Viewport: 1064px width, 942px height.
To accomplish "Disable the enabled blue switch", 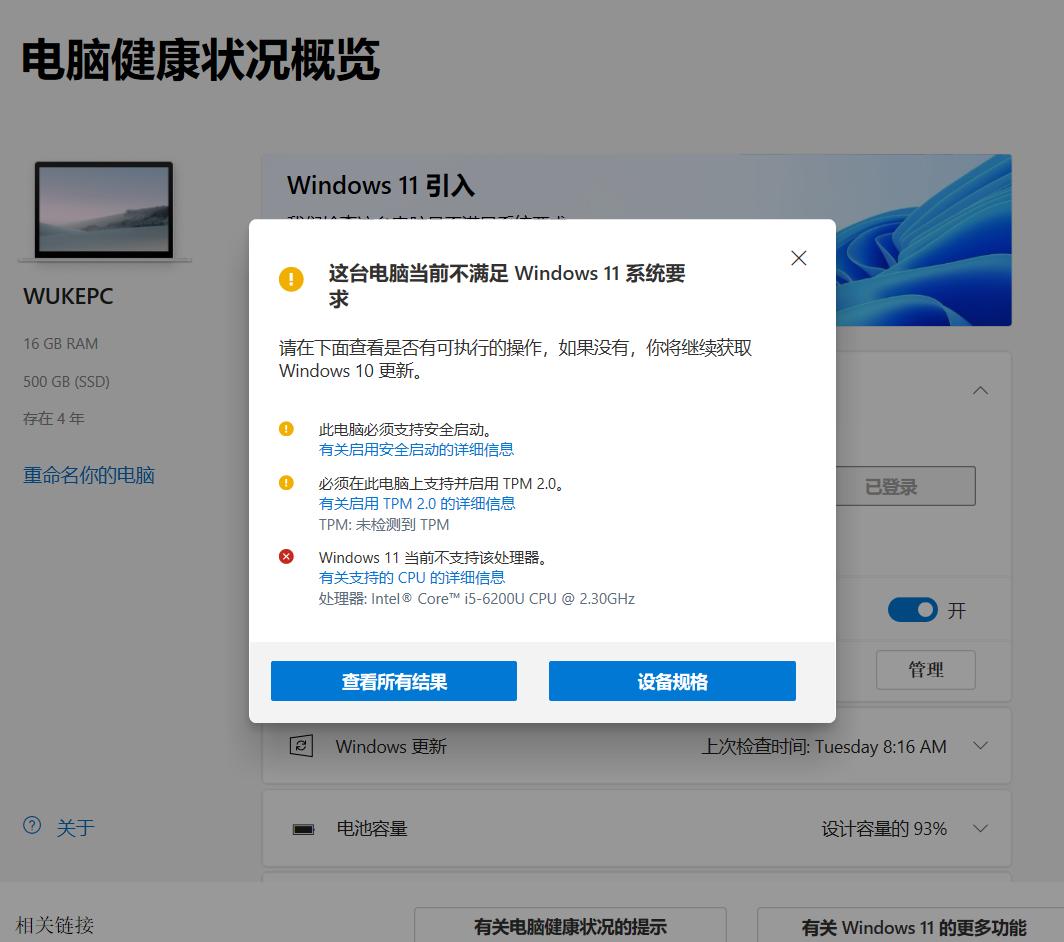I will [x=912, y=609].
